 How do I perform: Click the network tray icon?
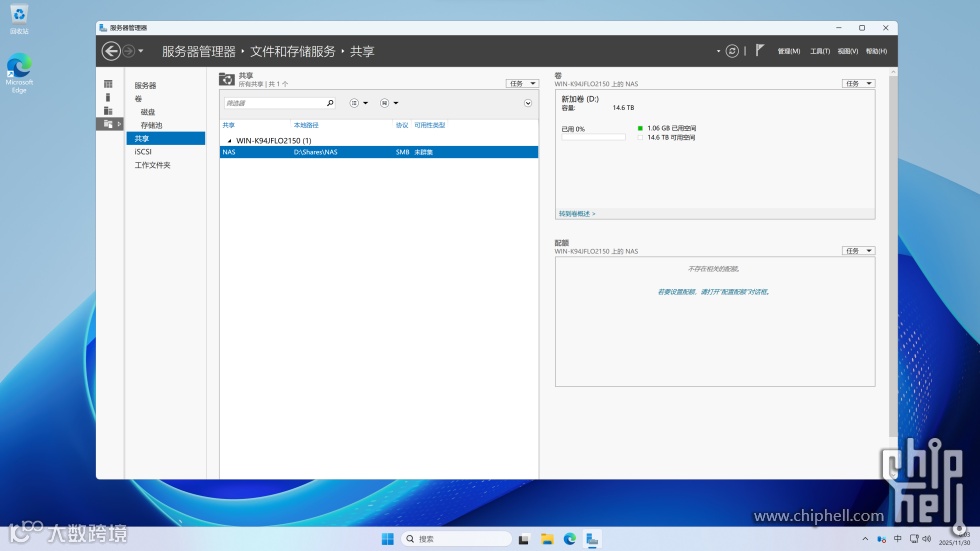[x=914, y=539]
